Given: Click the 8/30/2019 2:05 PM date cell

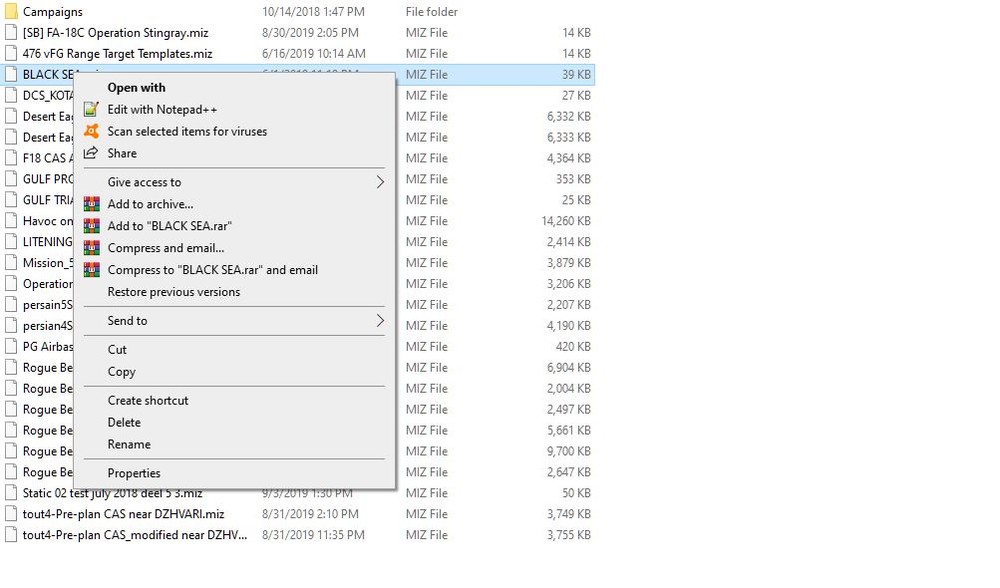Looking at the screenshot, I should coord(310,33).
